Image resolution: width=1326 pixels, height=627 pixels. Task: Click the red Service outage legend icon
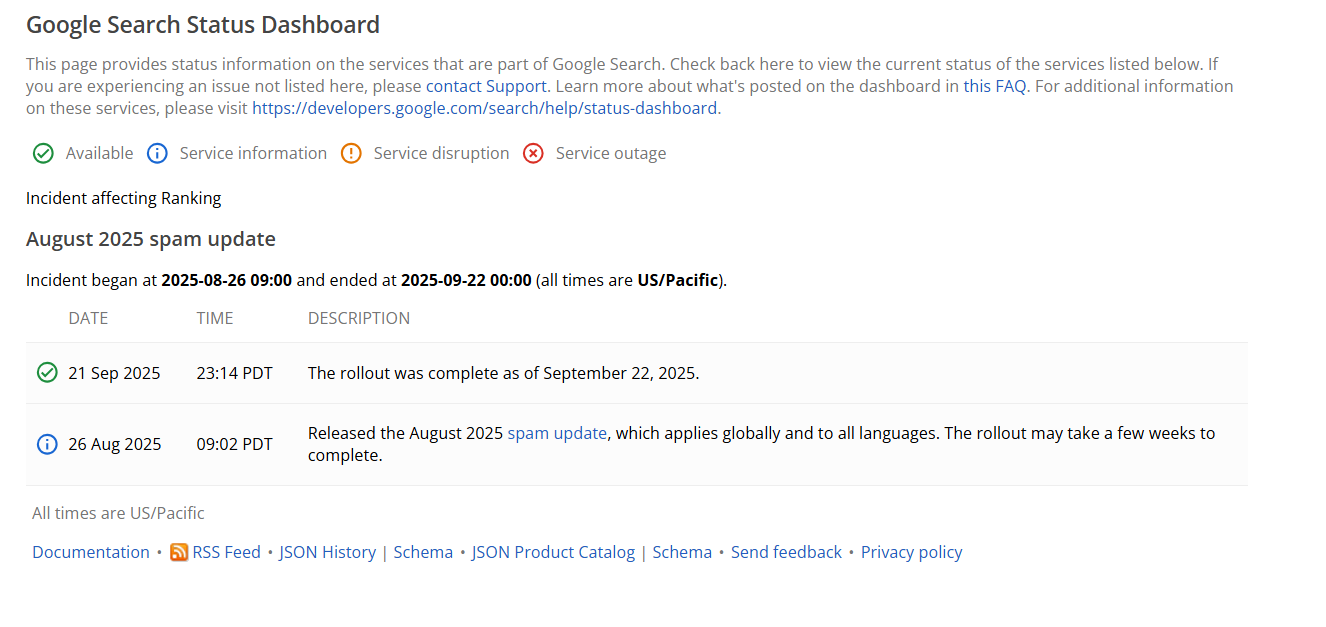[533, 153]
